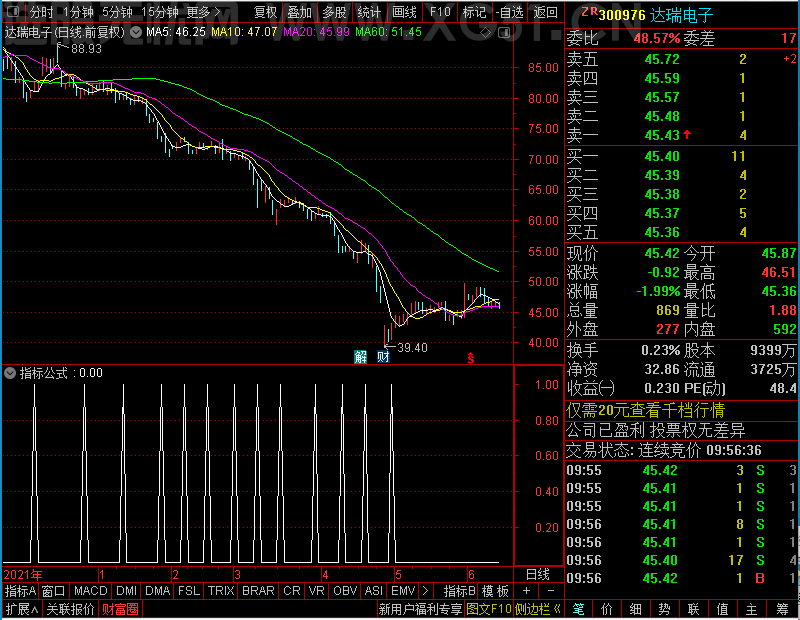This screenshot has height=620, width=800.
Task: Collapse the 侧边栏 sidebar
Action: 538,609
